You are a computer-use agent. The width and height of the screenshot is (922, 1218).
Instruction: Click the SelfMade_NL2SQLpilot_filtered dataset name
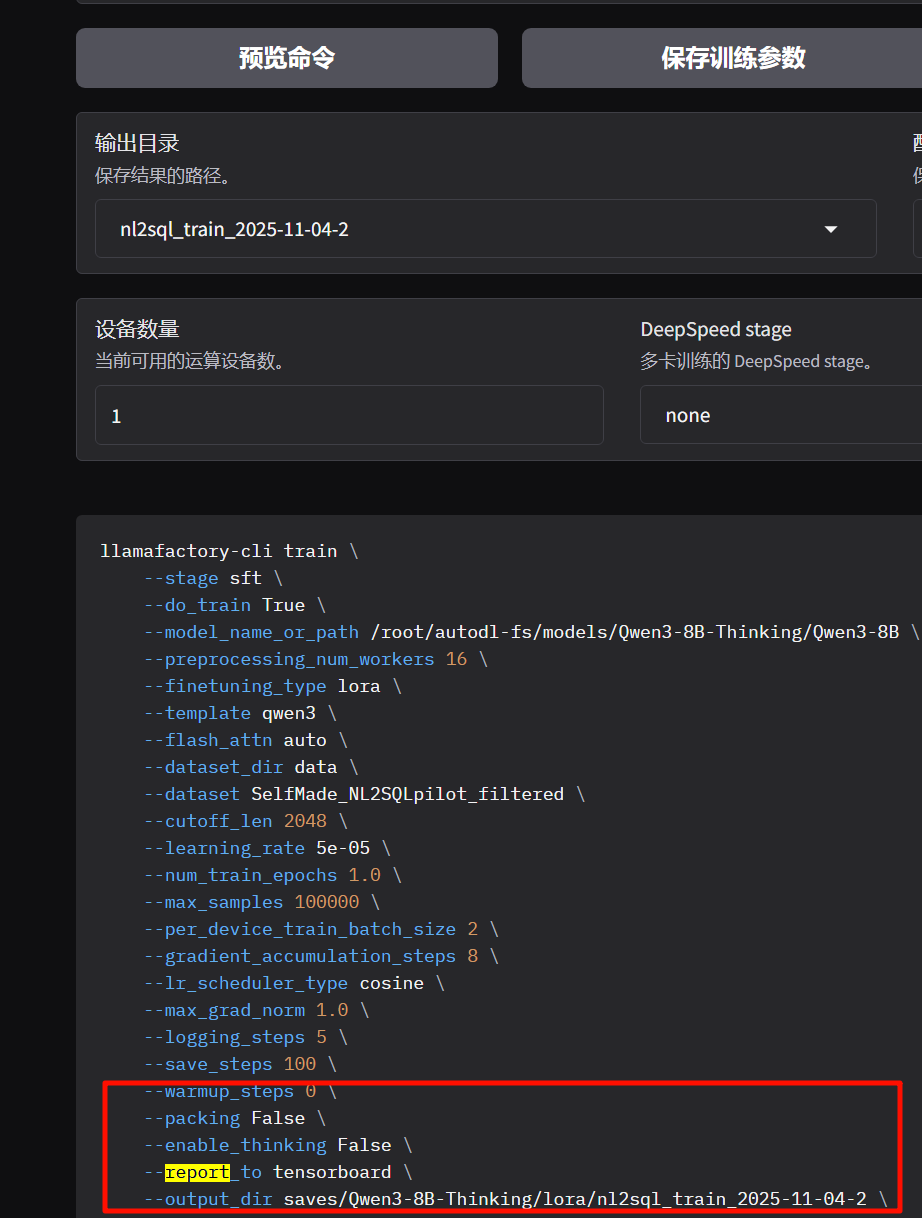[x=407, y=794]
